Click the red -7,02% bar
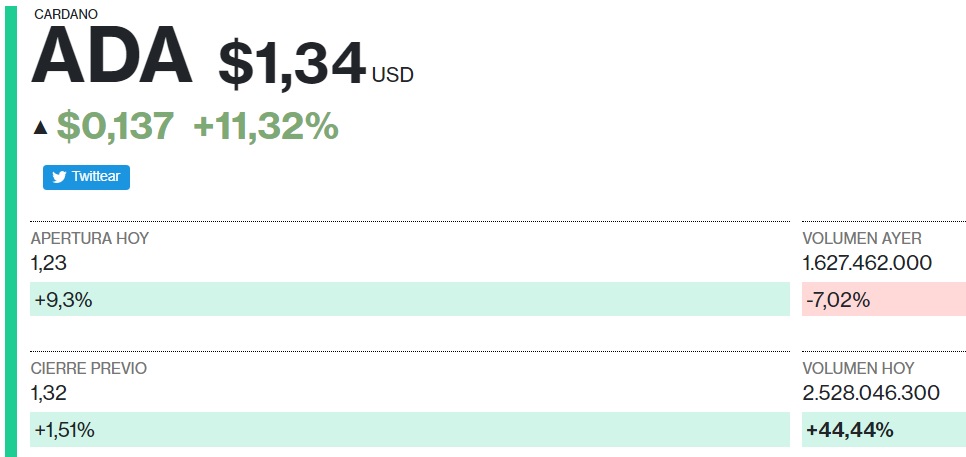The height and width of the screenshot is (457, 966). [884, 299]
